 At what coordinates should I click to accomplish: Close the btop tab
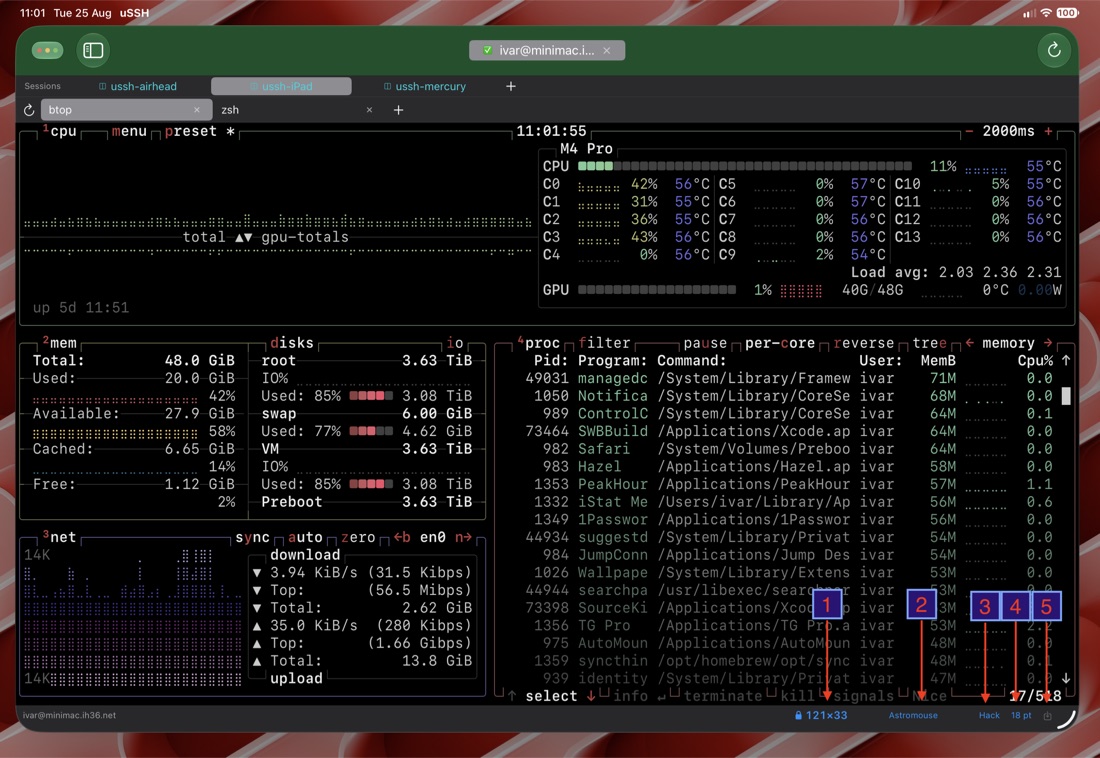tap(197, 110)
